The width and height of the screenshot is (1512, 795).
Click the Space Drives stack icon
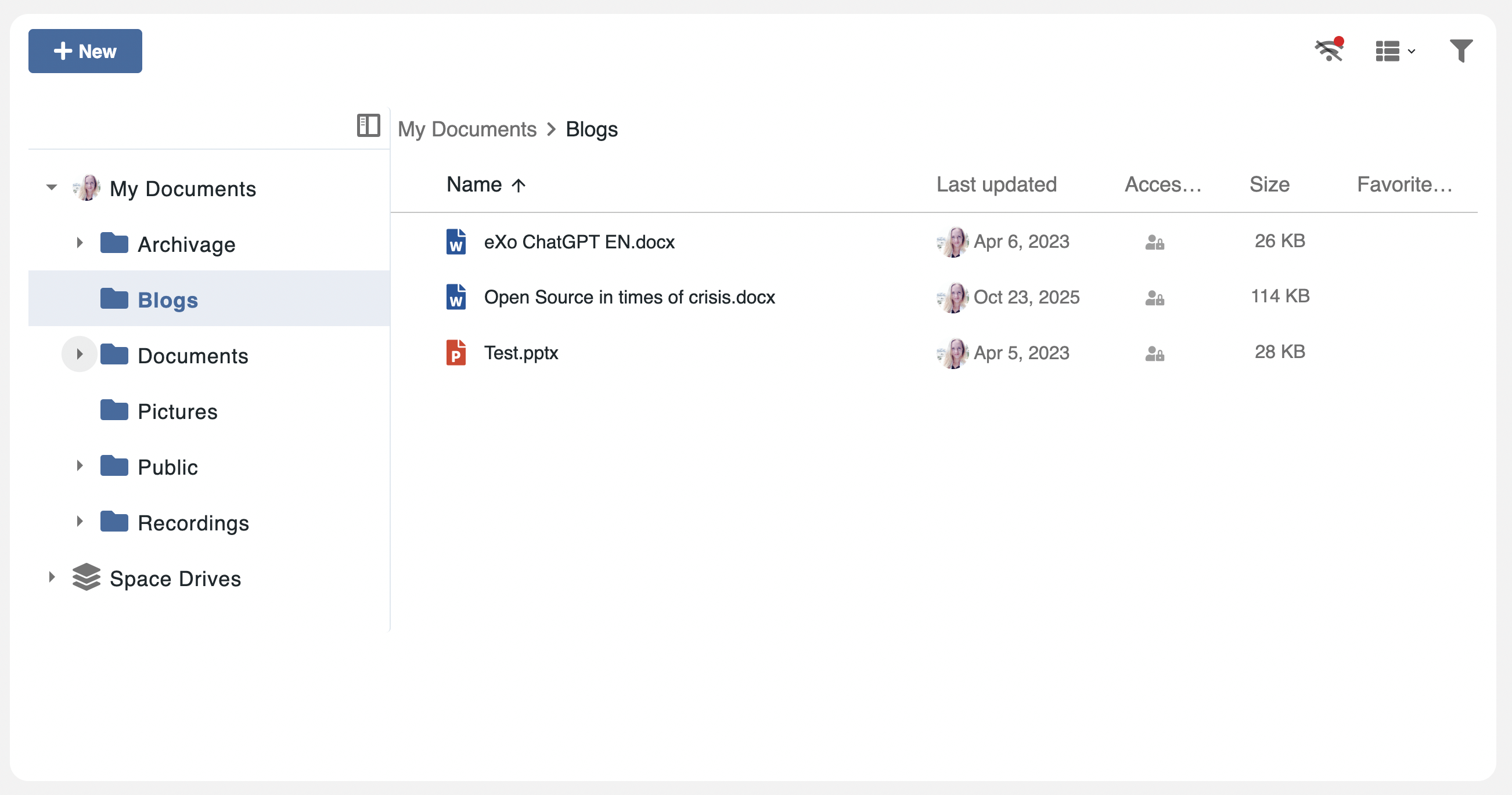87,577
